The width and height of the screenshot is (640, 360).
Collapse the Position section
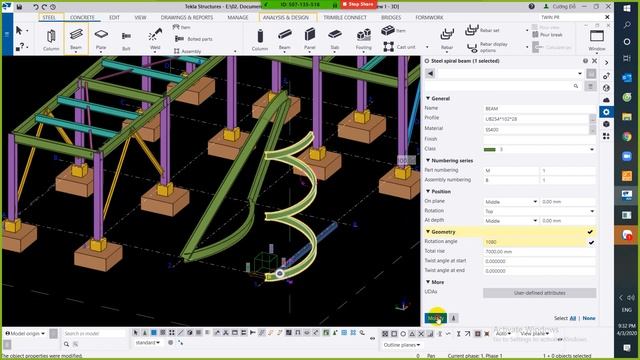click(428, 191)
